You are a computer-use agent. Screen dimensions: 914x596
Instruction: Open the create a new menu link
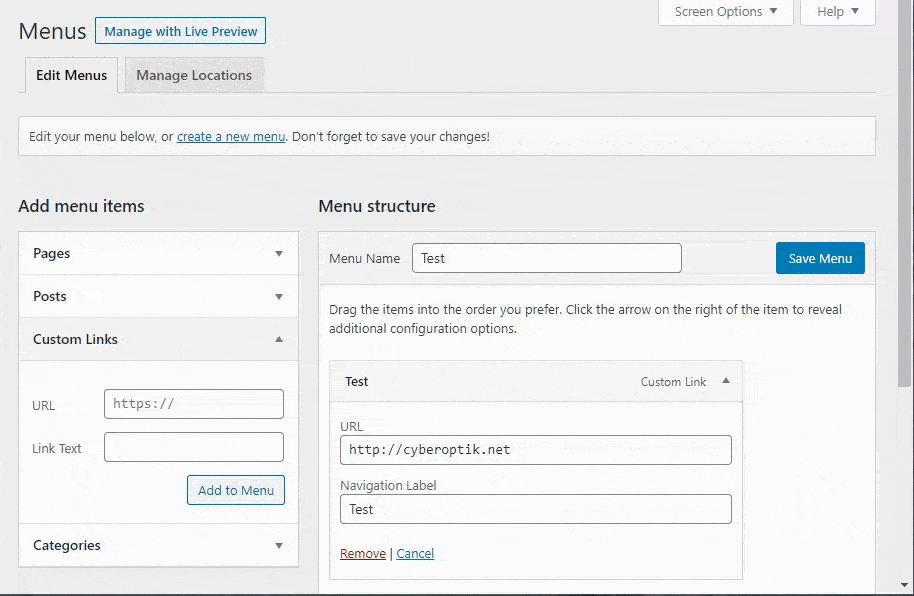[x=230, y=136]
